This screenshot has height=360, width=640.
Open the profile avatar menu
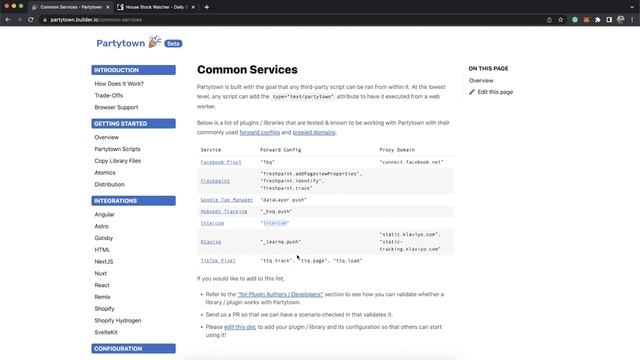(x=621, y=20)
